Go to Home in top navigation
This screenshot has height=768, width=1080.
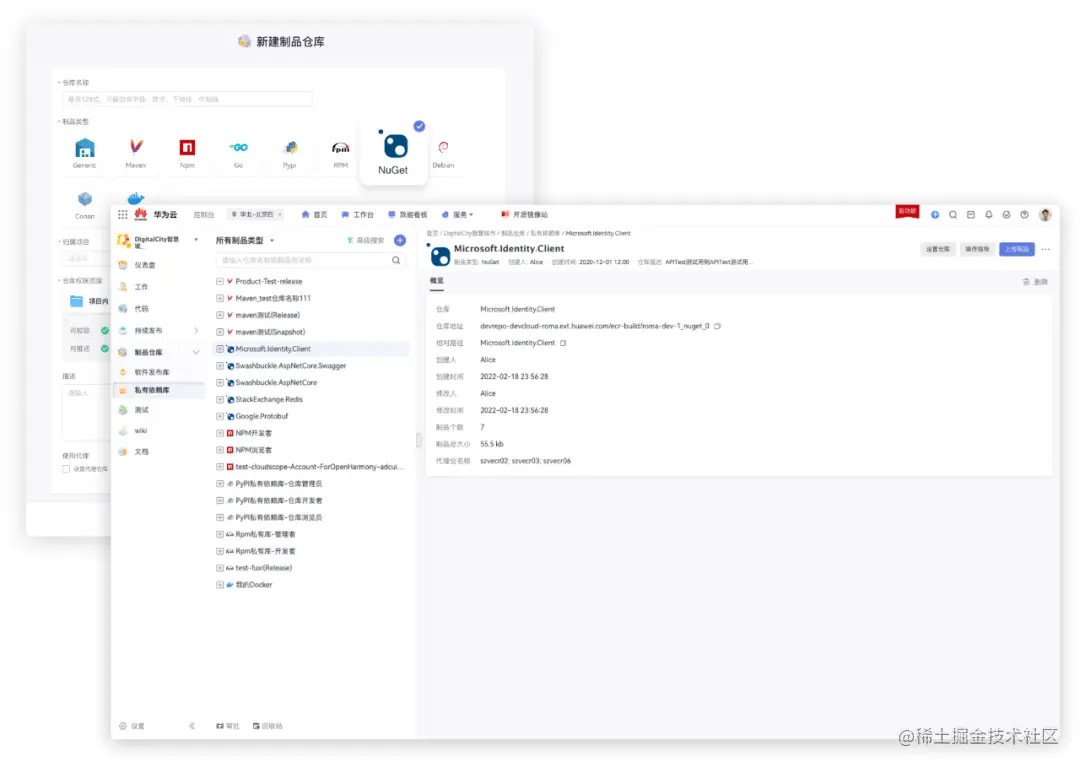point(315,215)
